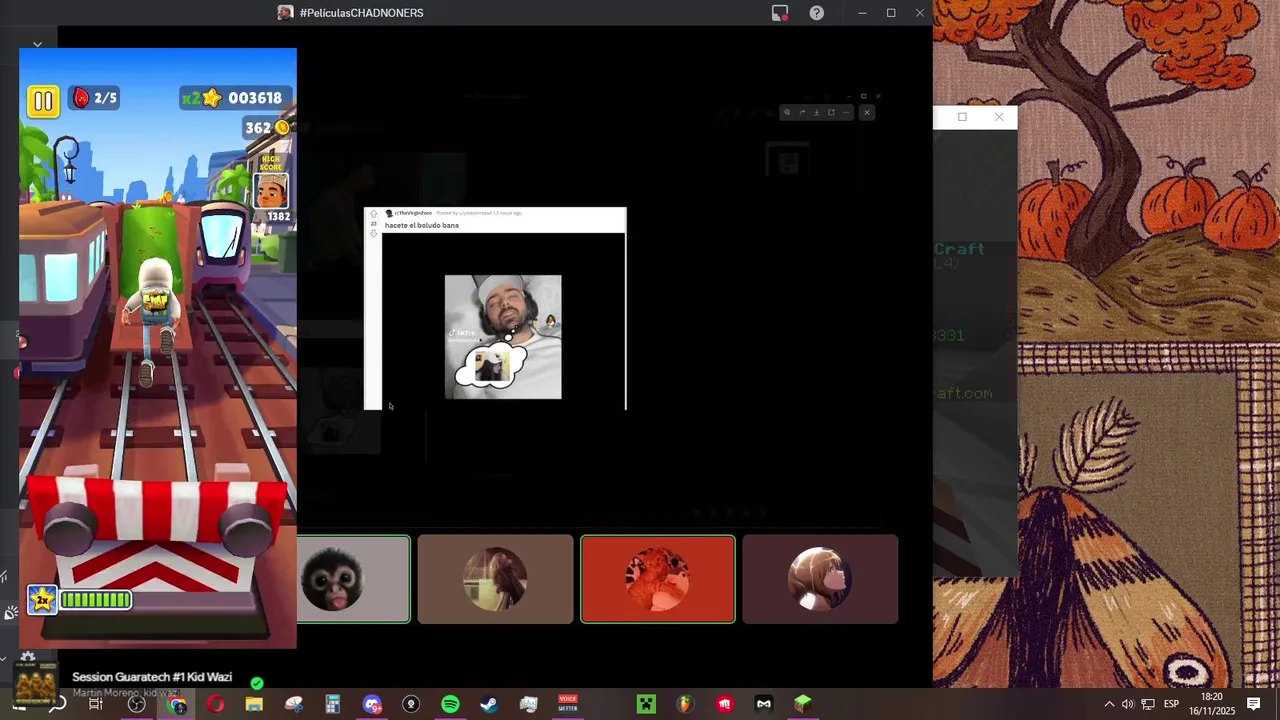The height and width of the screenshot is (720, 1280).
Task: Maximize the white-titled window behind Discord
Action: (962, 117)
